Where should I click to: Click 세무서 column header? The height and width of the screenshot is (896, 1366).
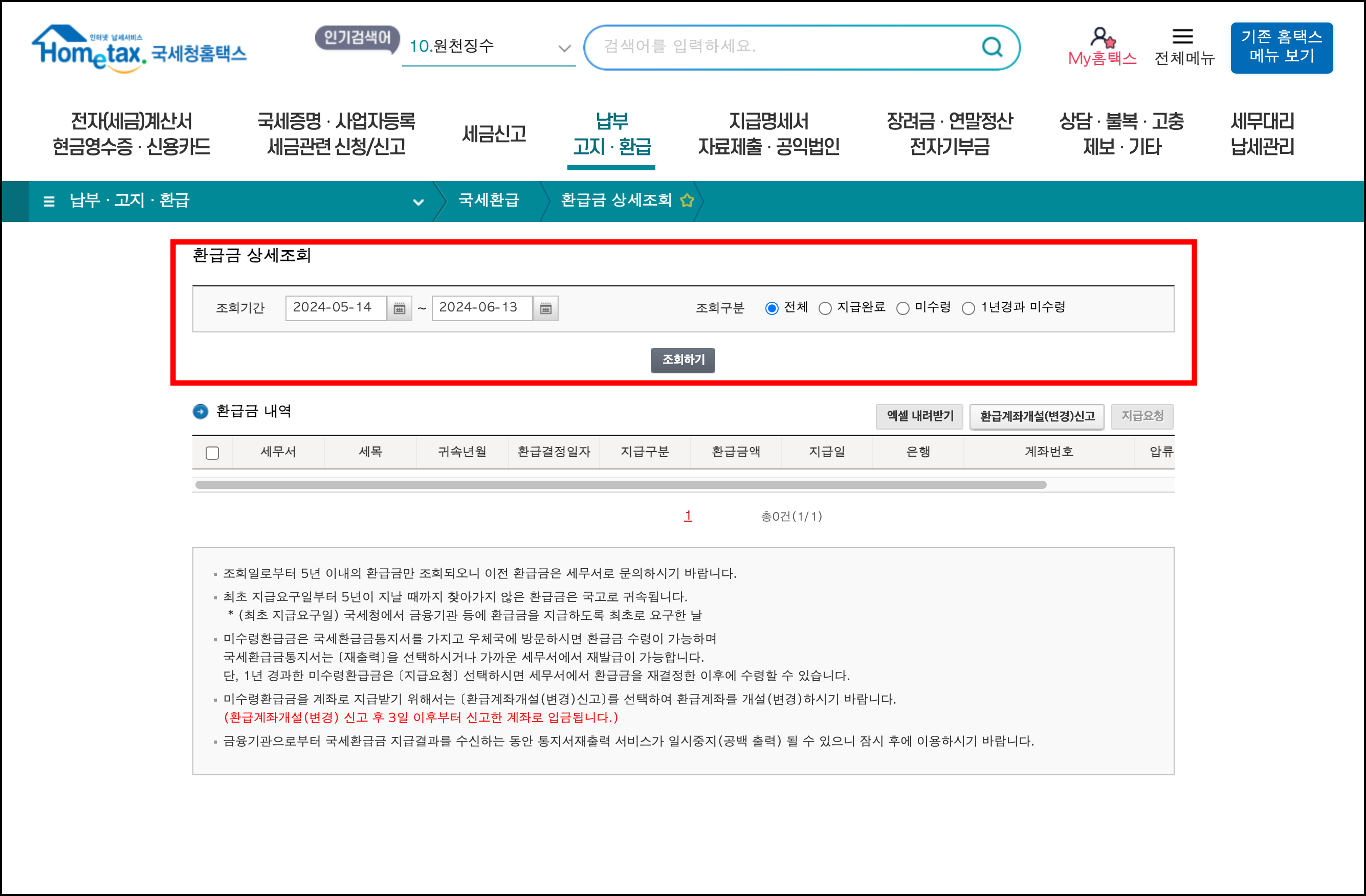coord(278,452)
